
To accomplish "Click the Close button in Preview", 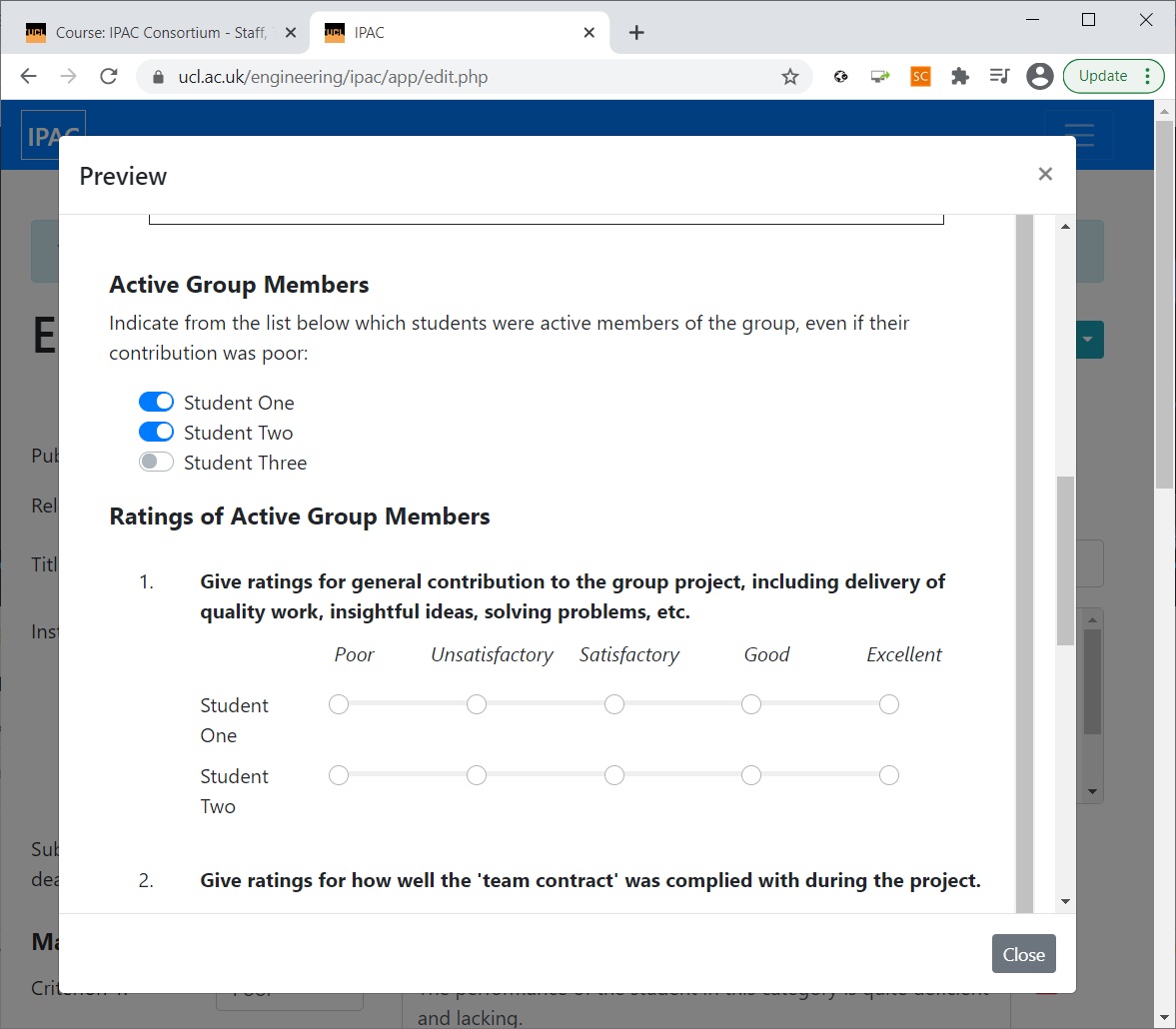I will point(1023,954).
